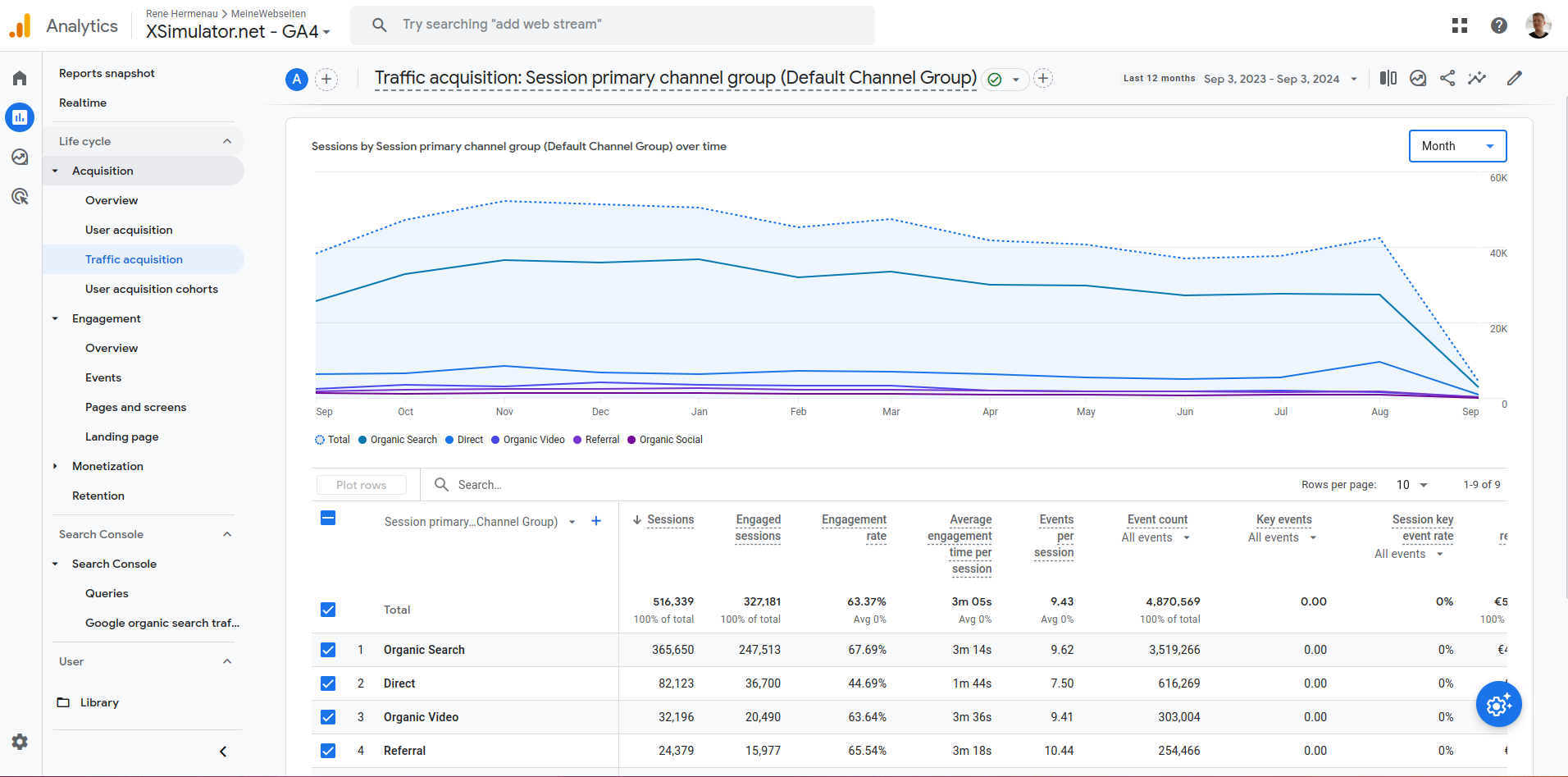
Task: Open the Month granularity dropdown
Action: (1457, 146)
